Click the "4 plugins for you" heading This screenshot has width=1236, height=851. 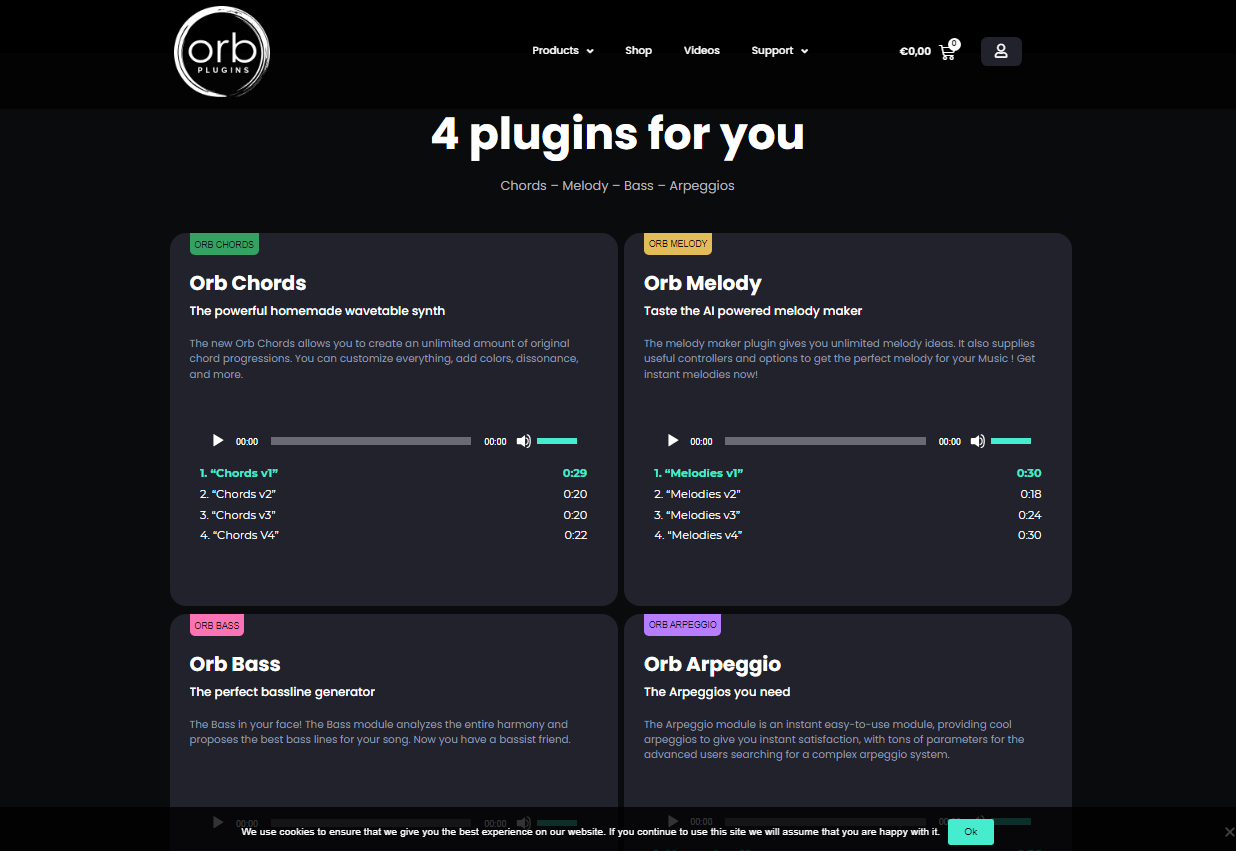pyautogui.click(x=618, y=134)
